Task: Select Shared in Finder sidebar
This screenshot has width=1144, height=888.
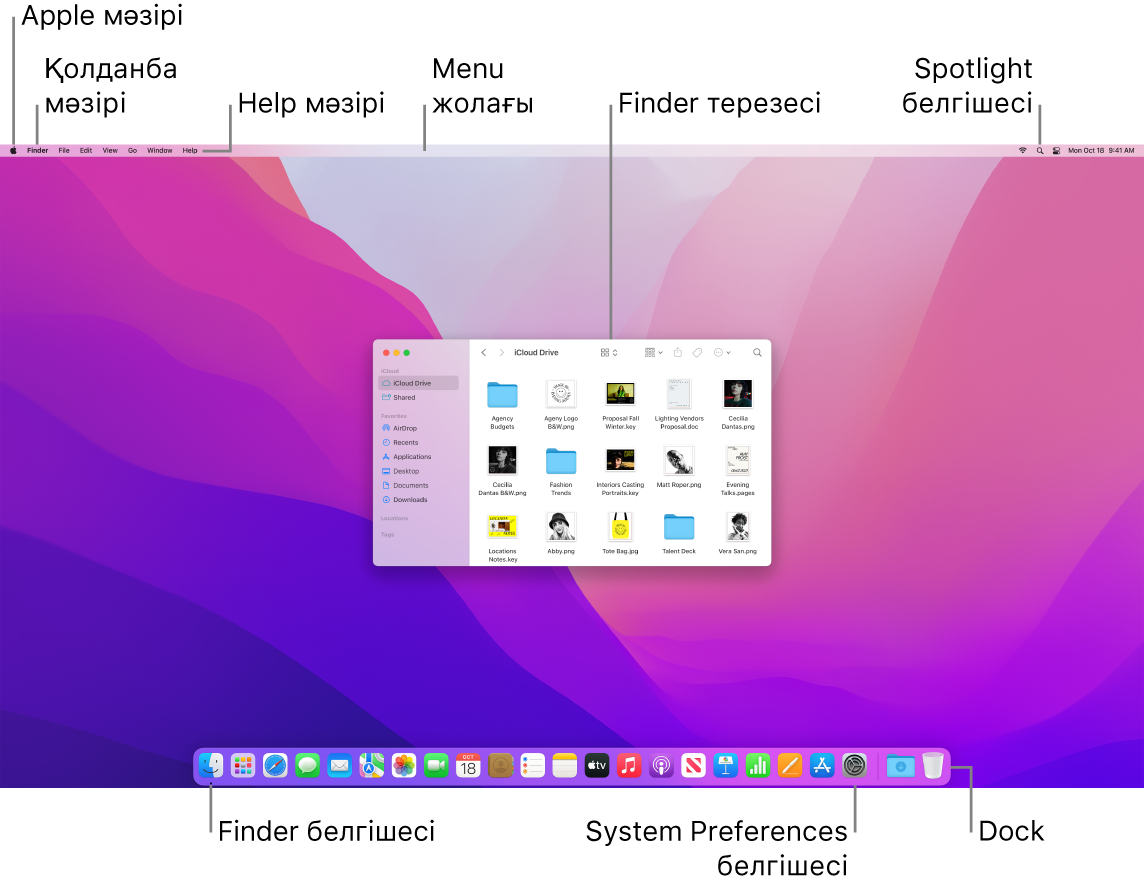Action: click(x=419, y=398)
